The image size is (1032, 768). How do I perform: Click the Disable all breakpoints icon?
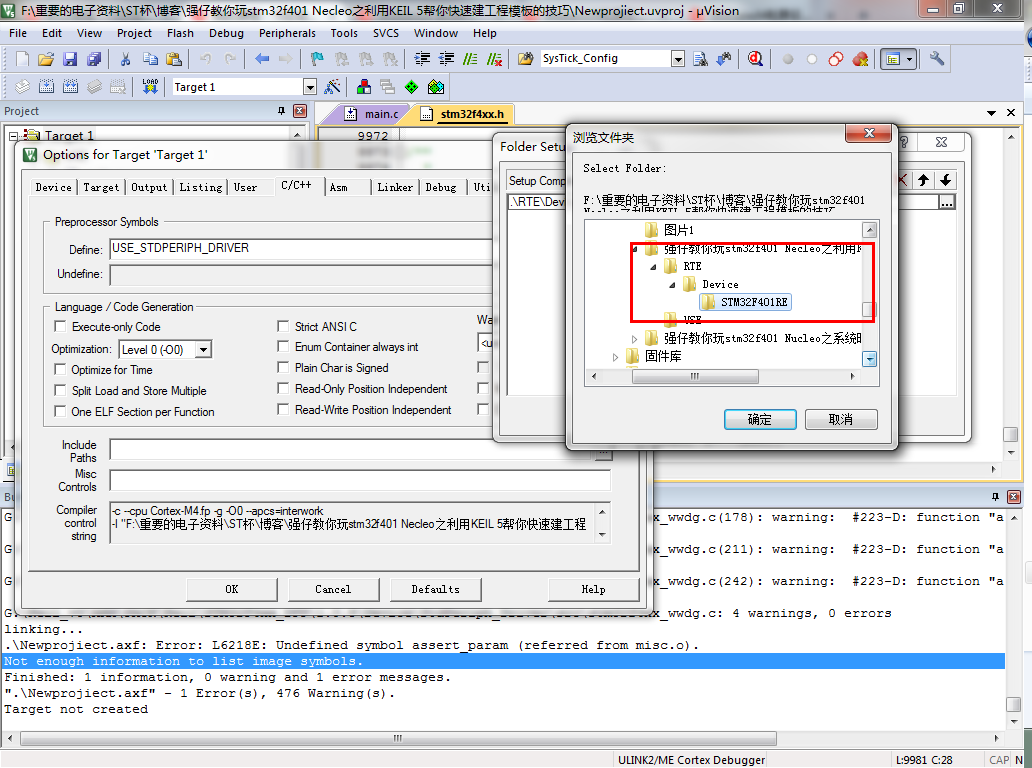[x=836, y=59]
